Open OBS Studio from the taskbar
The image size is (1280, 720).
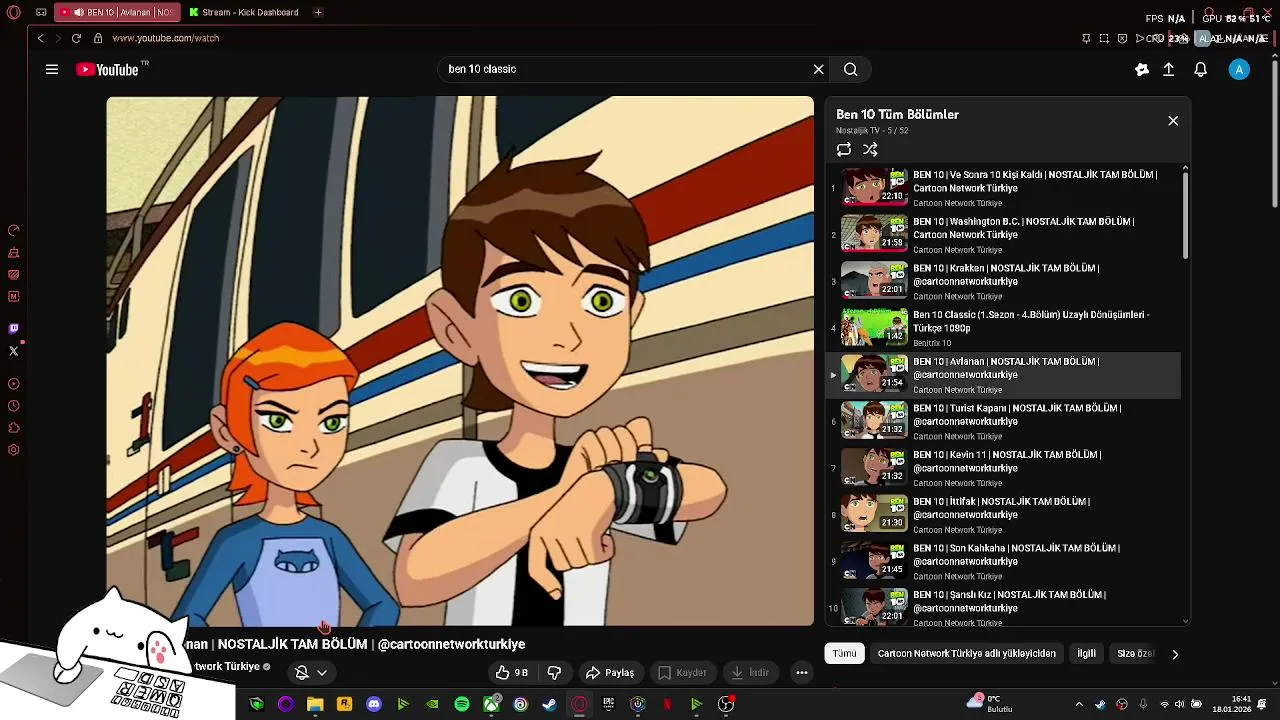tap(726, 704)
